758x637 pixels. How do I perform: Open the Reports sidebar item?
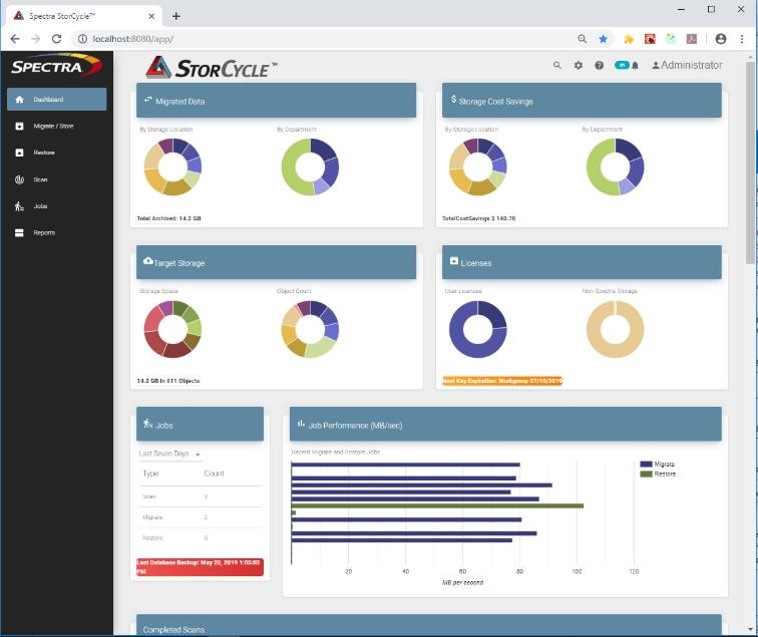(57, 233)
